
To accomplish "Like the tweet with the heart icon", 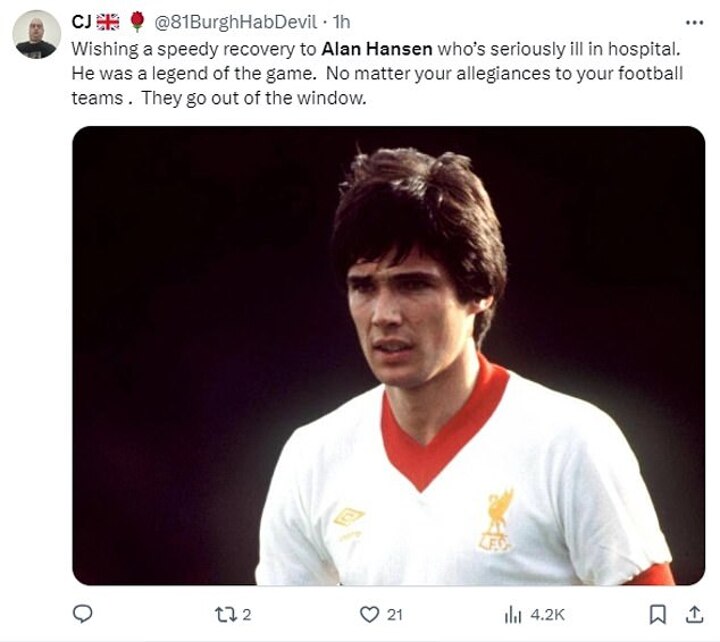I will point(371,614).
